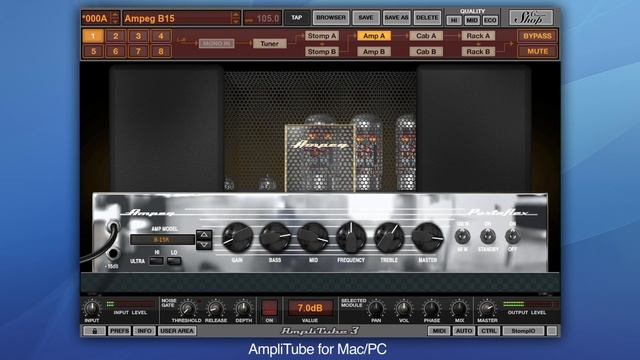Set quality to HI
Screen dimensions: 640x360
(x=454, y=20)
